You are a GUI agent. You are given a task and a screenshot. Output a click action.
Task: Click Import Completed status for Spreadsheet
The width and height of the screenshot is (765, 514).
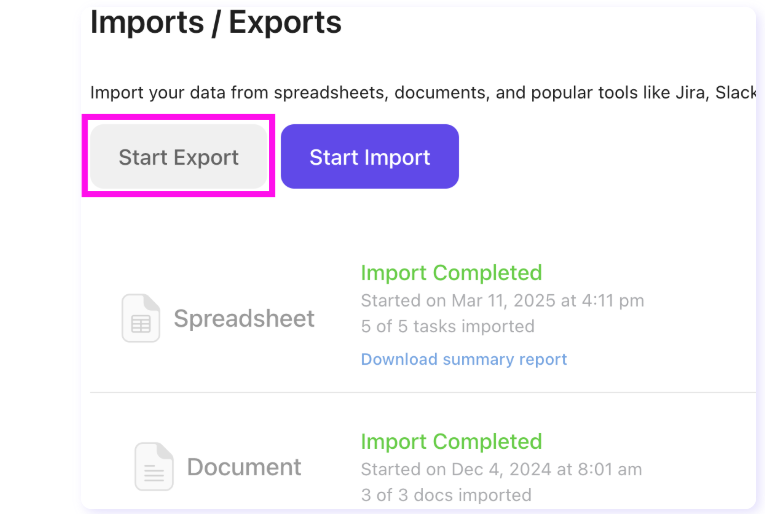click(x=451, y=273)
